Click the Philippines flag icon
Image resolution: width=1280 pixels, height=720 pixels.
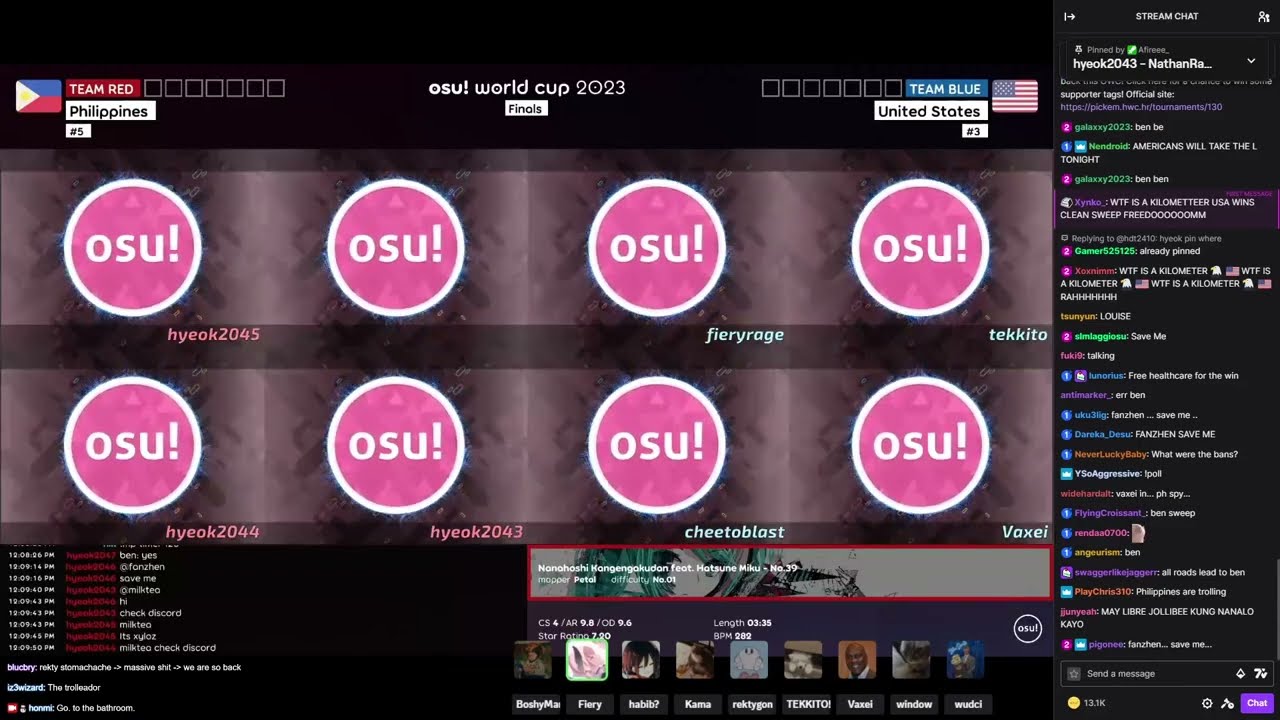tap(38, 96)
